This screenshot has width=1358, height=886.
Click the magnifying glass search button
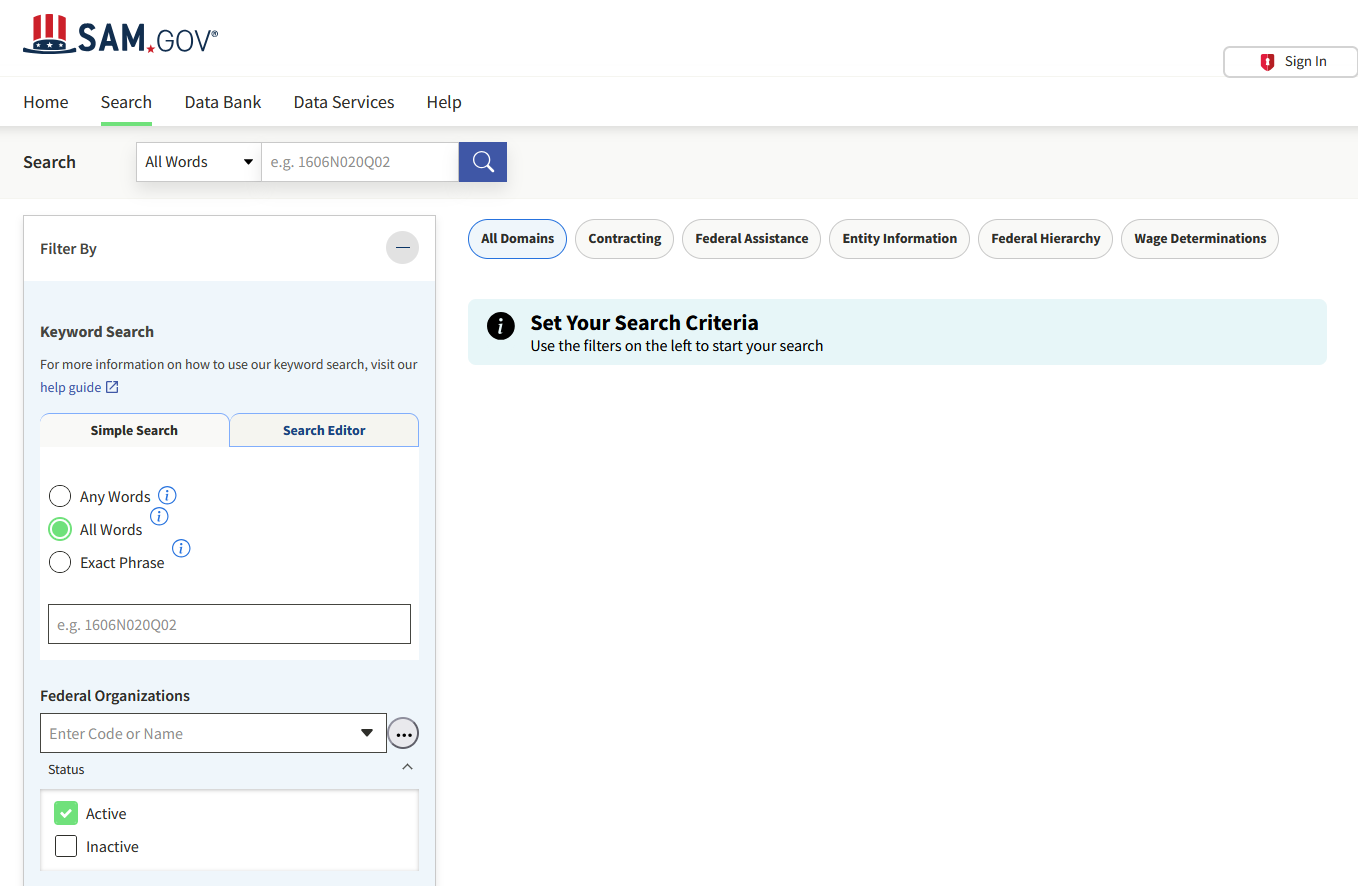pyautogui.click(x=483, y=162)
